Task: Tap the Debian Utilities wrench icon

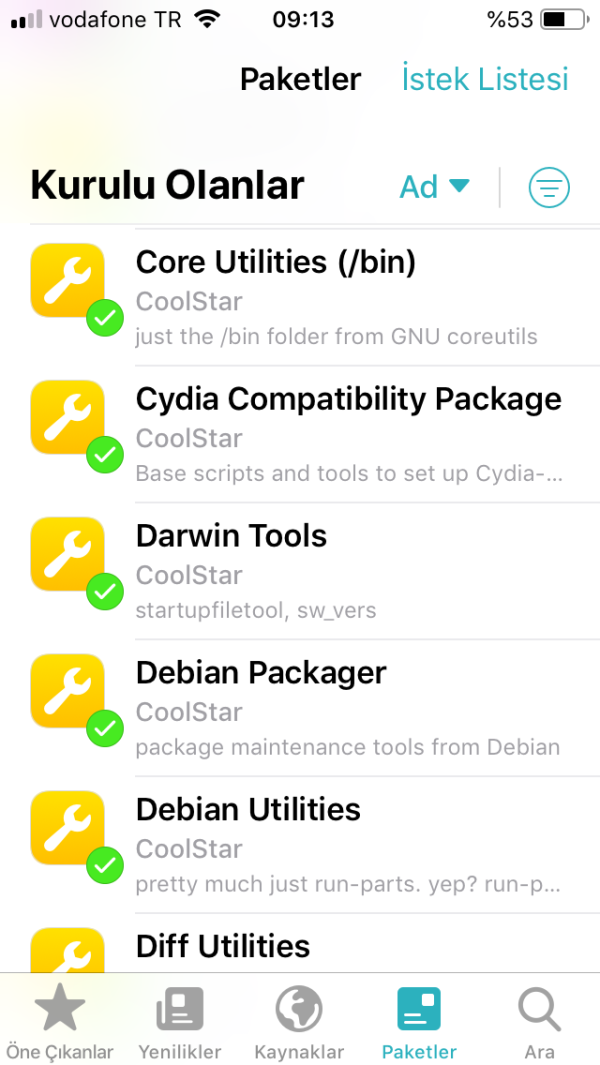Action: [x=67, y=828]
